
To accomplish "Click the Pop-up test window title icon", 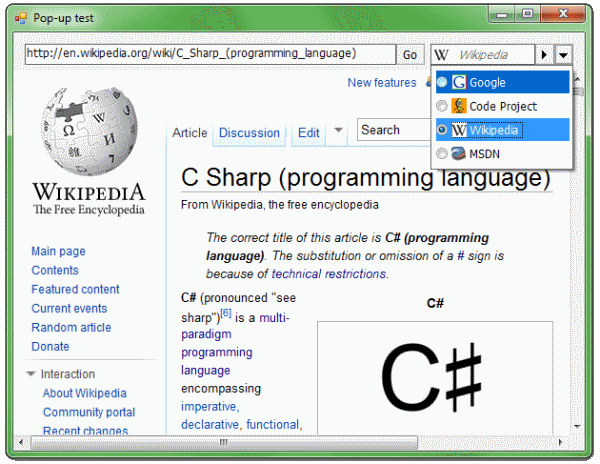I will coord(21,18).
